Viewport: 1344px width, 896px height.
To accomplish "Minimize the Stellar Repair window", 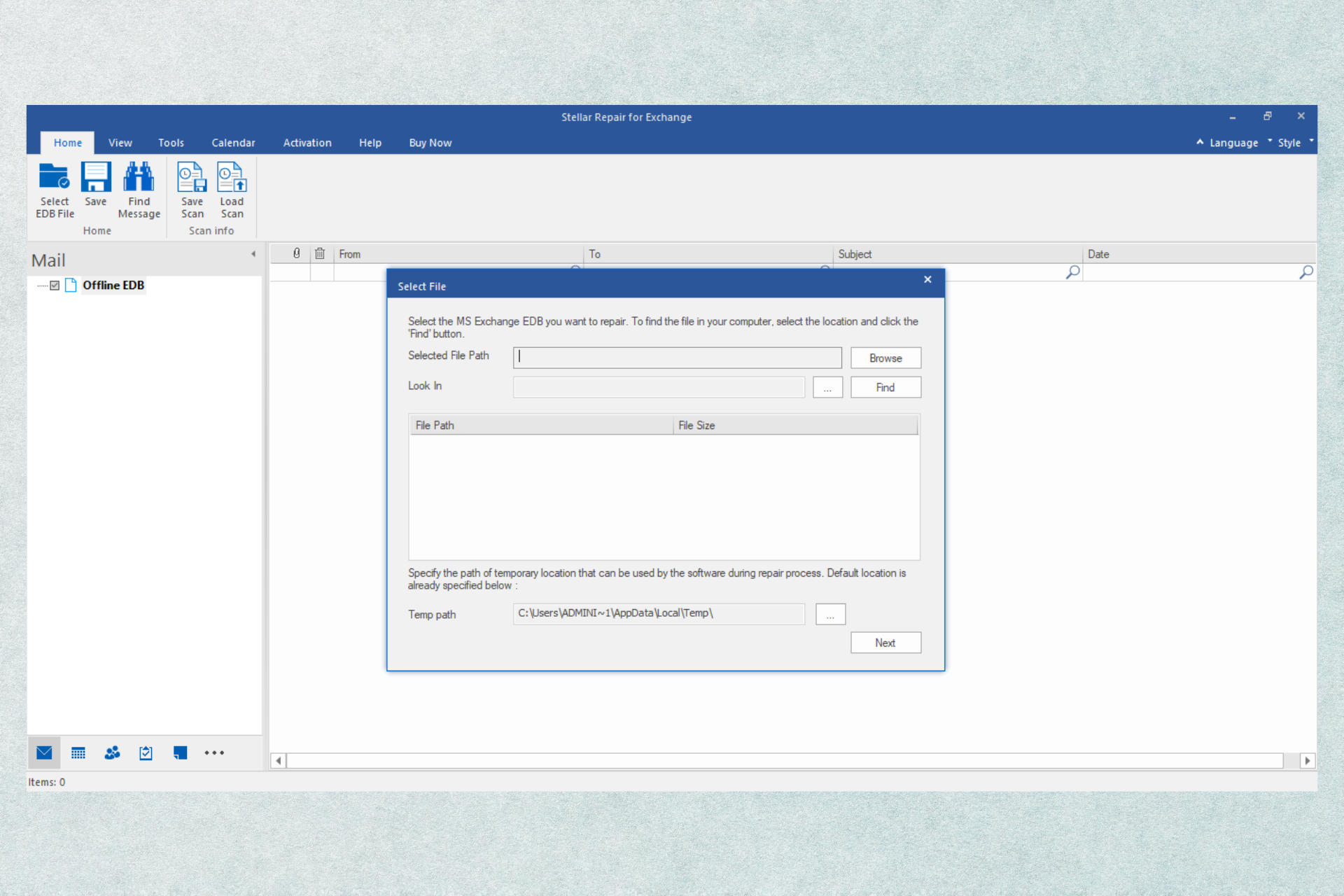I will pos(1233,117).
